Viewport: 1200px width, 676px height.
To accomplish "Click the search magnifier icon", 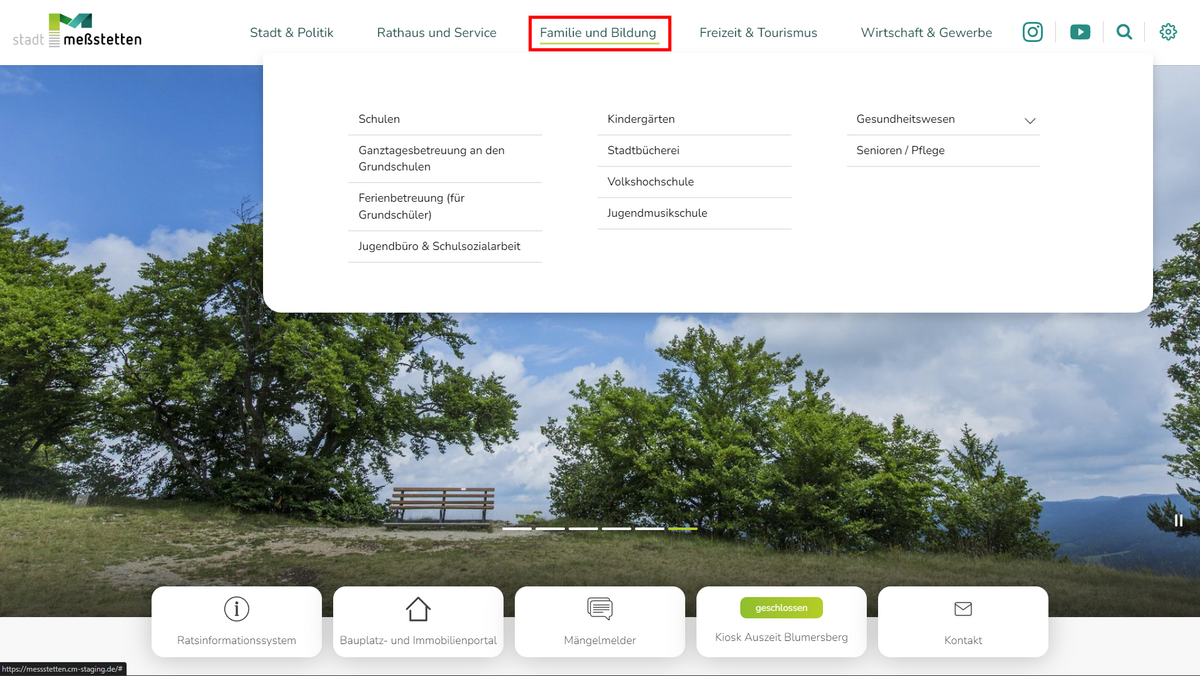I will click(1125, 32).
